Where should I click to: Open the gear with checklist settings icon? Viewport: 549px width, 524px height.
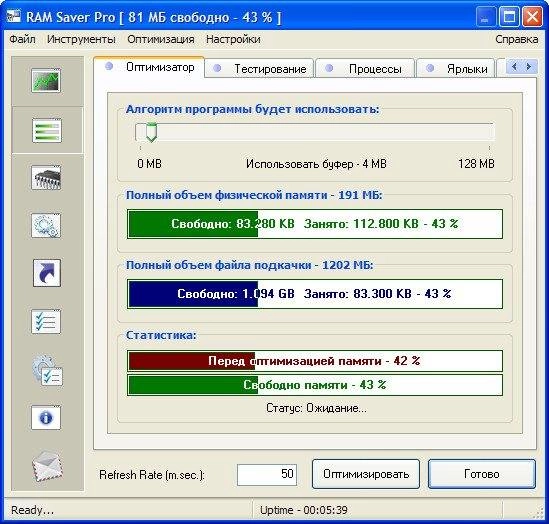pos(47,370)
